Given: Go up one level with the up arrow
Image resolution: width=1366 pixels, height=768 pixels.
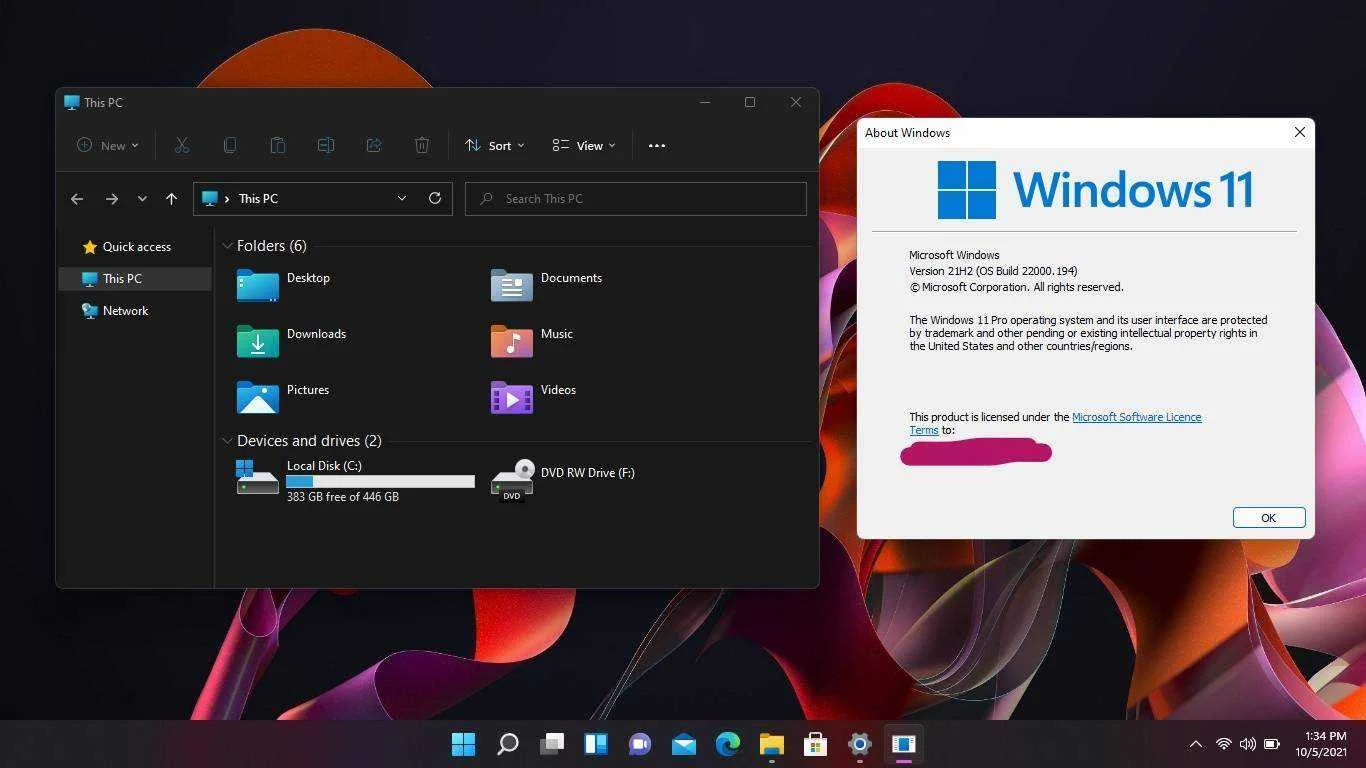Looking at the screenshot, I should click(x=171, y=199).
